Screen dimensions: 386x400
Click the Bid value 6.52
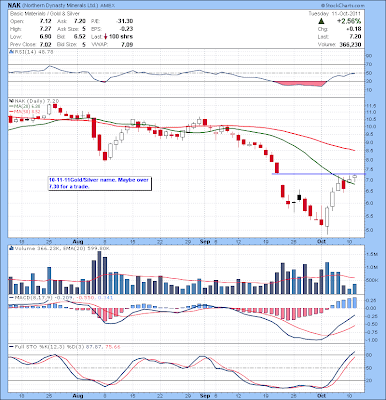pos(80,37)
